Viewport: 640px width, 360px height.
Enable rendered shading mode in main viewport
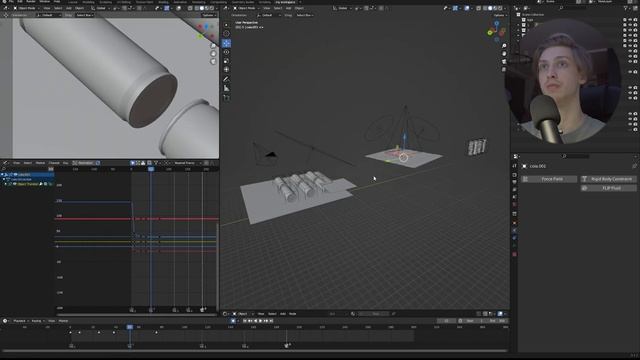pos(500,8)
